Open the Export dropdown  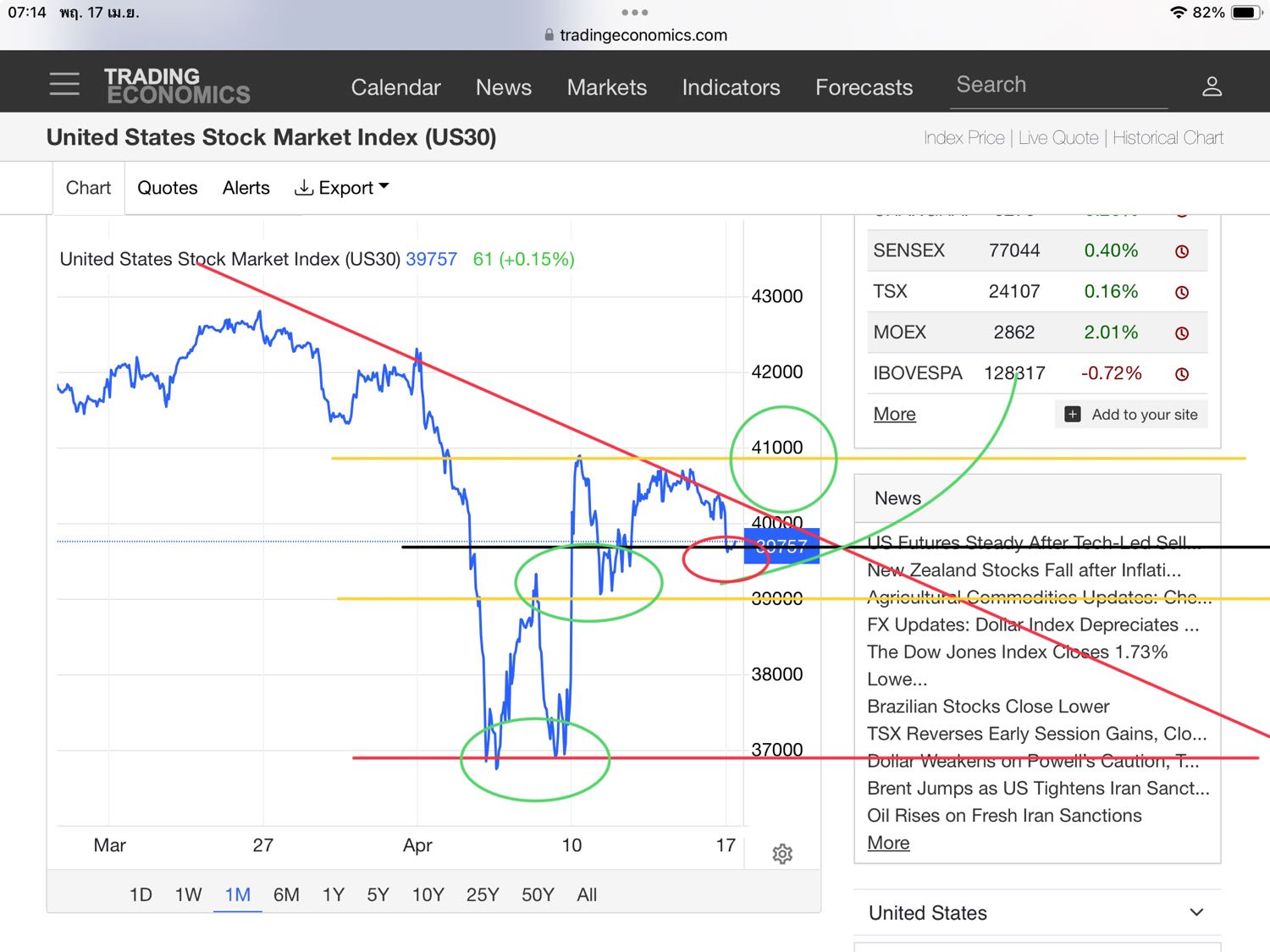(x=341, y=188)
